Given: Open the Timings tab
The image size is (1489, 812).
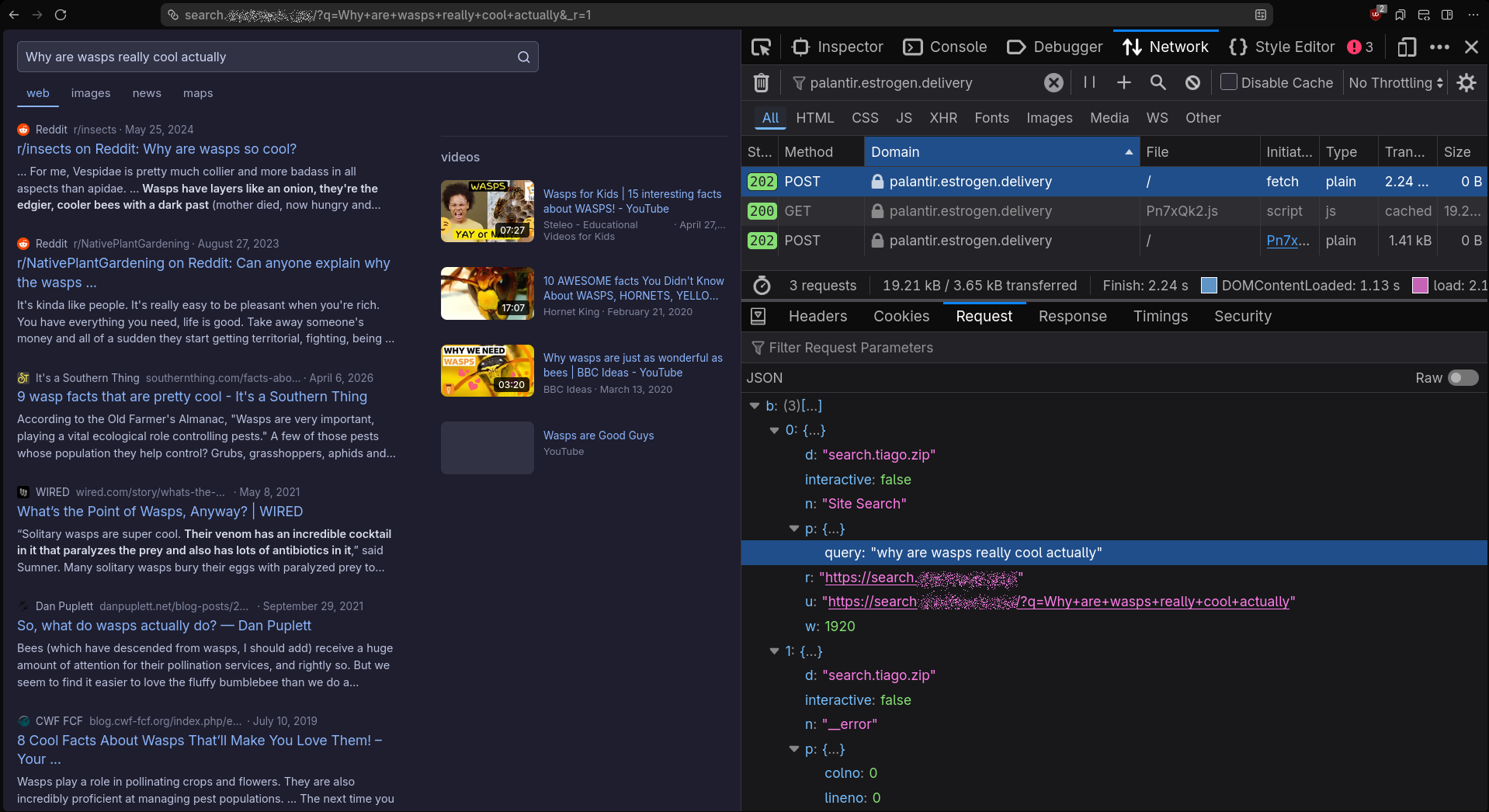Looking at the screenshot, I should [1161, 316].
